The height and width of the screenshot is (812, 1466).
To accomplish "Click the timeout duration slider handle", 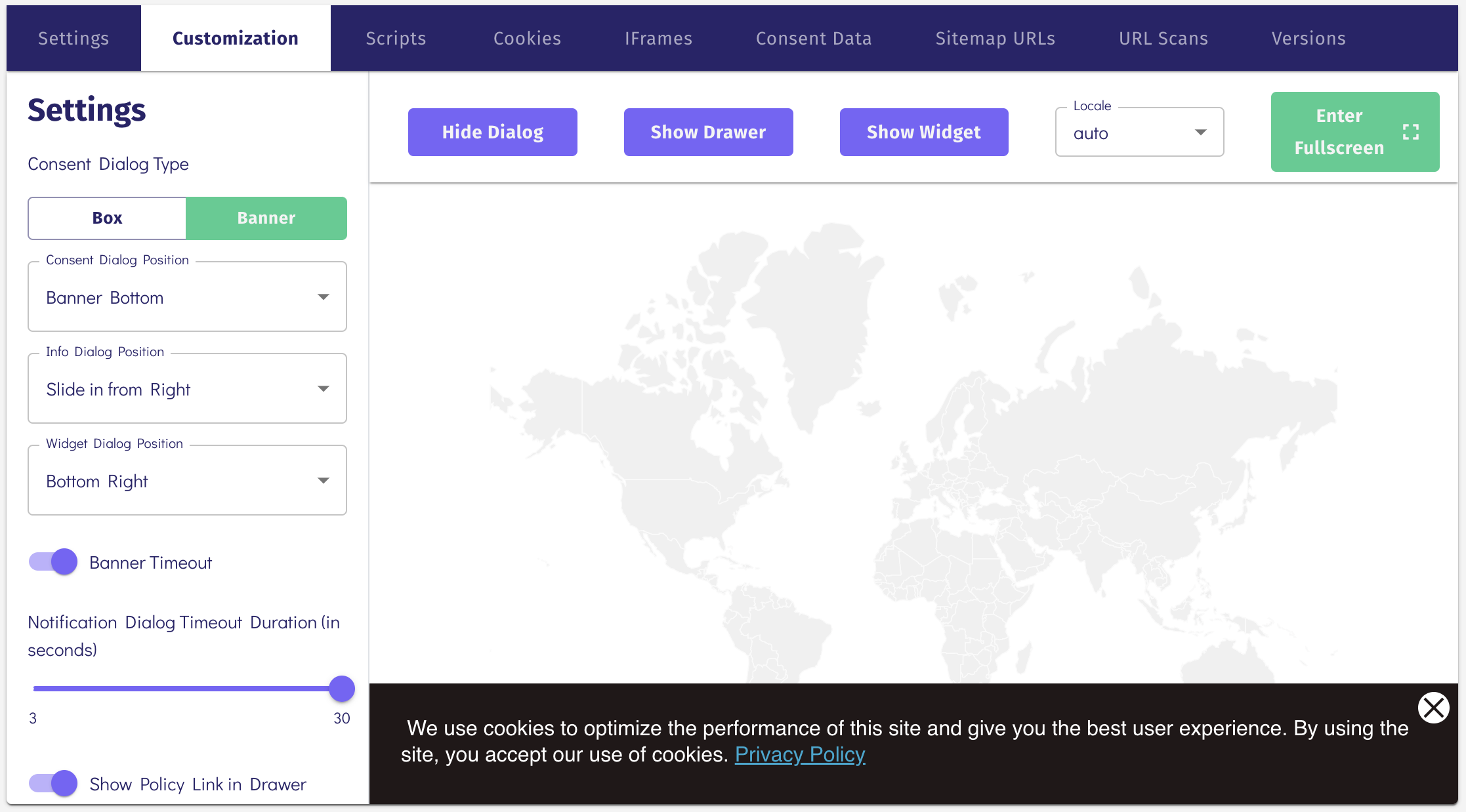I will point(341,689).
